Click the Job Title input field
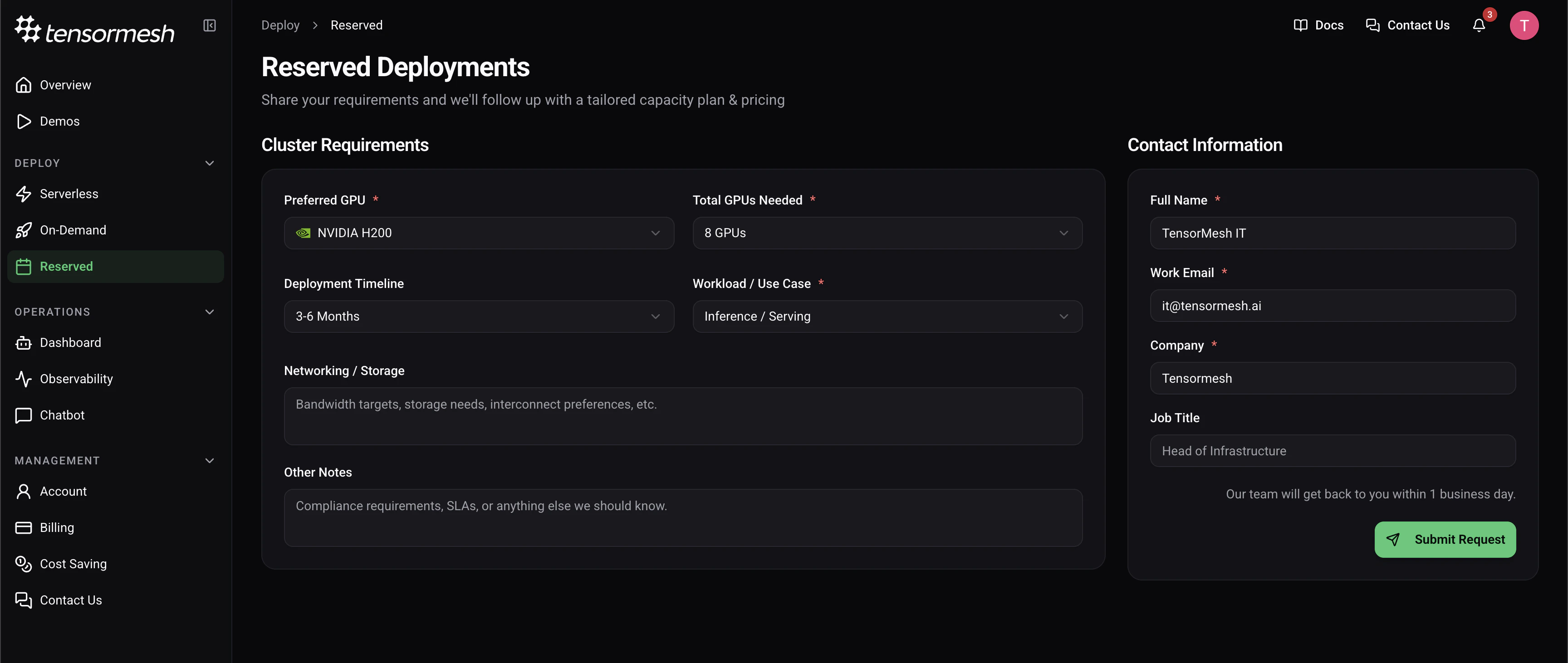 click(x=1333, y=451)
